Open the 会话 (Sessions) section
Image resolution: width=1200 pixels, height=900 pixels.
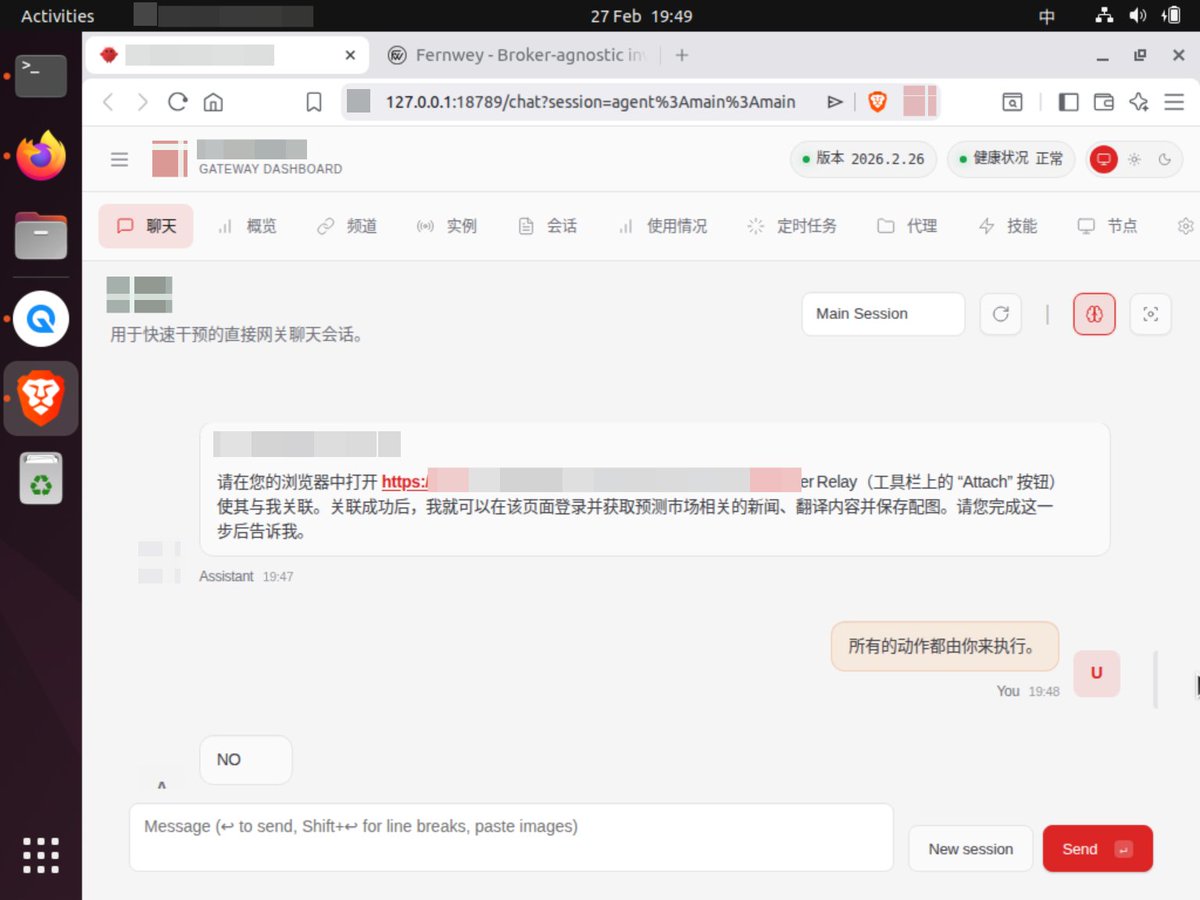[546, 226]
